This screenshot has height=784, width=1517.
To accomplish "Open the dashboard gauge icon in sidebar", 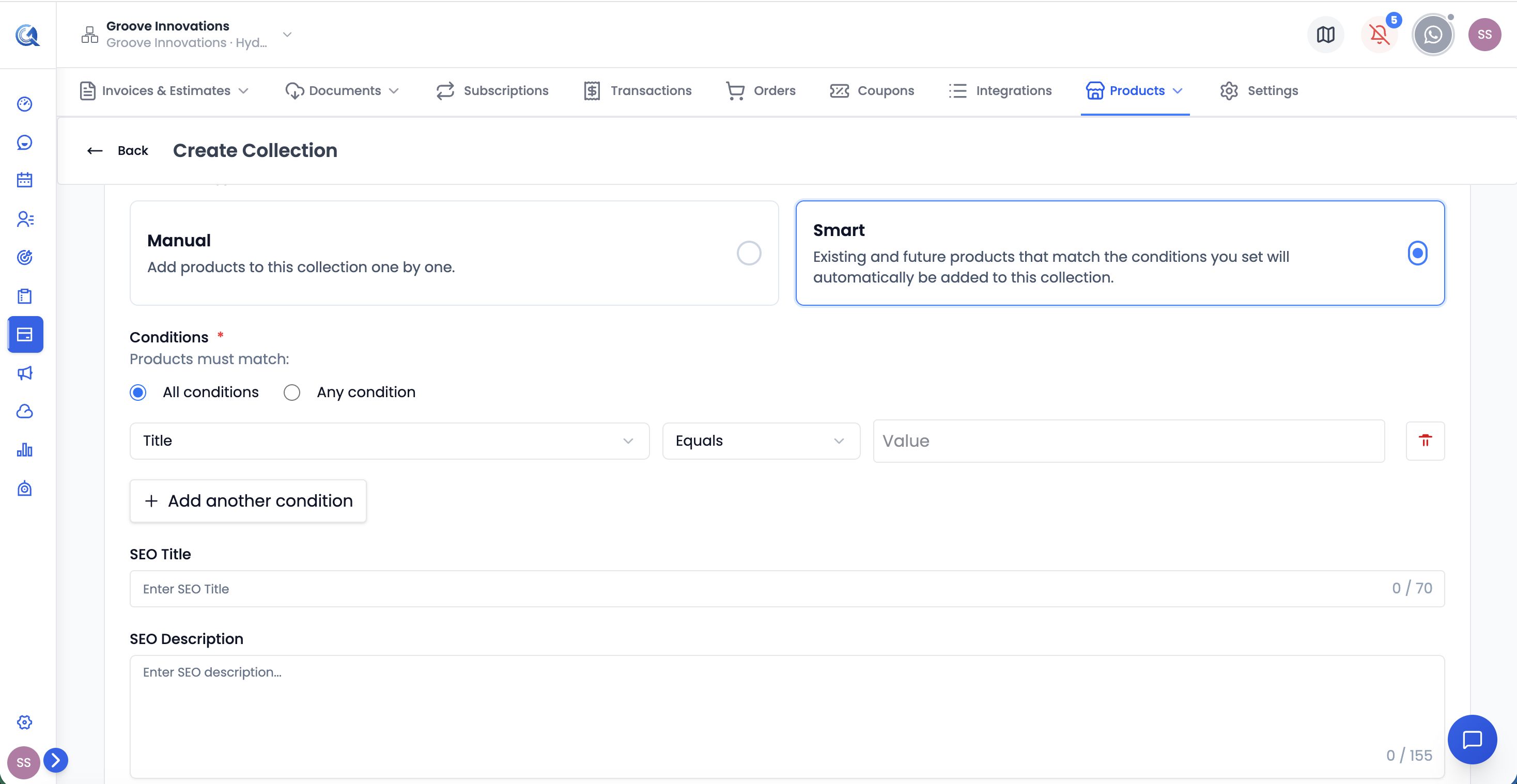I will (25, 104).
